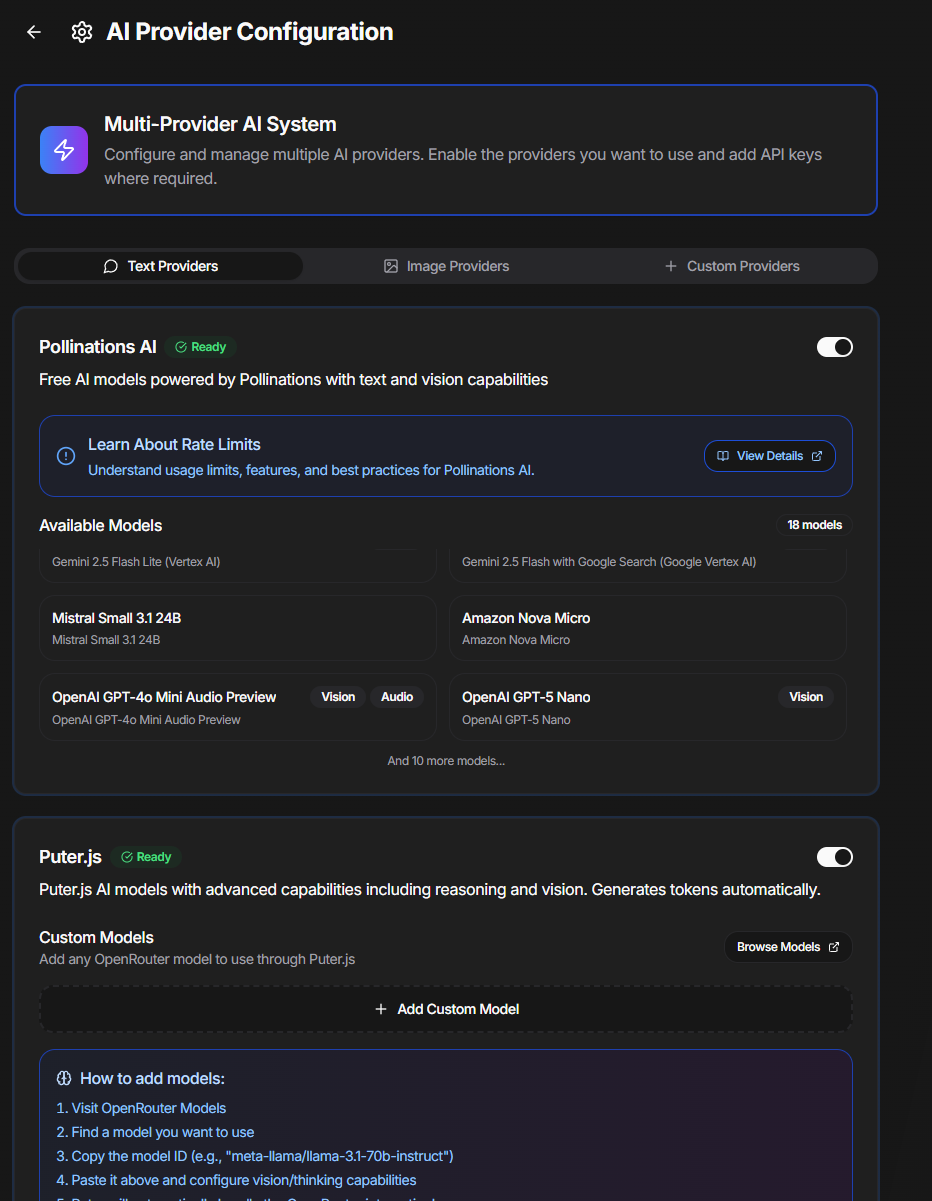The height and width of the screenshot is (1201, 932).
Task: Switch to the Image Providers tab
Action: 446,266
